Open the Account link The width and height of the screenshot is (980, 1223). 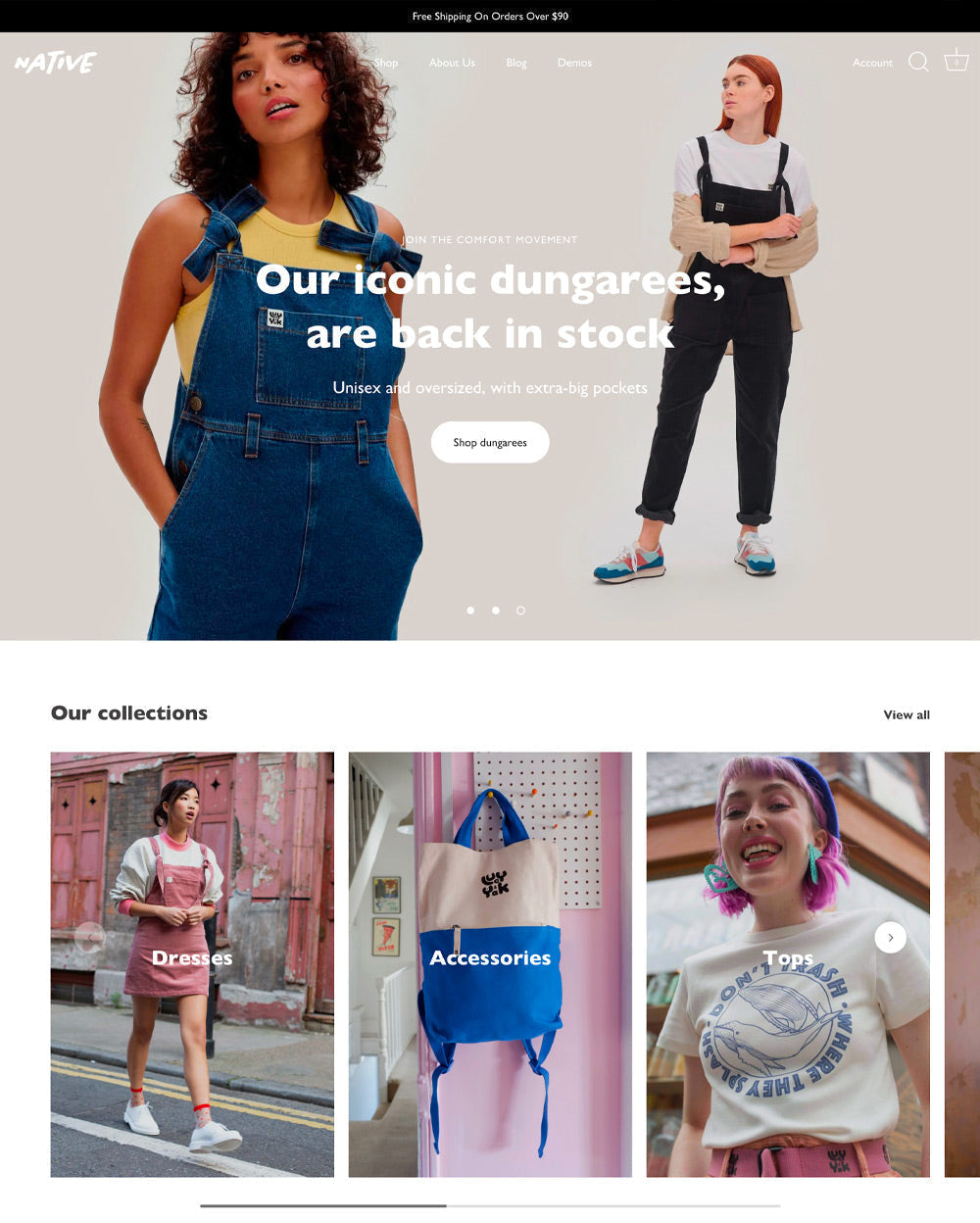(872, 63)
